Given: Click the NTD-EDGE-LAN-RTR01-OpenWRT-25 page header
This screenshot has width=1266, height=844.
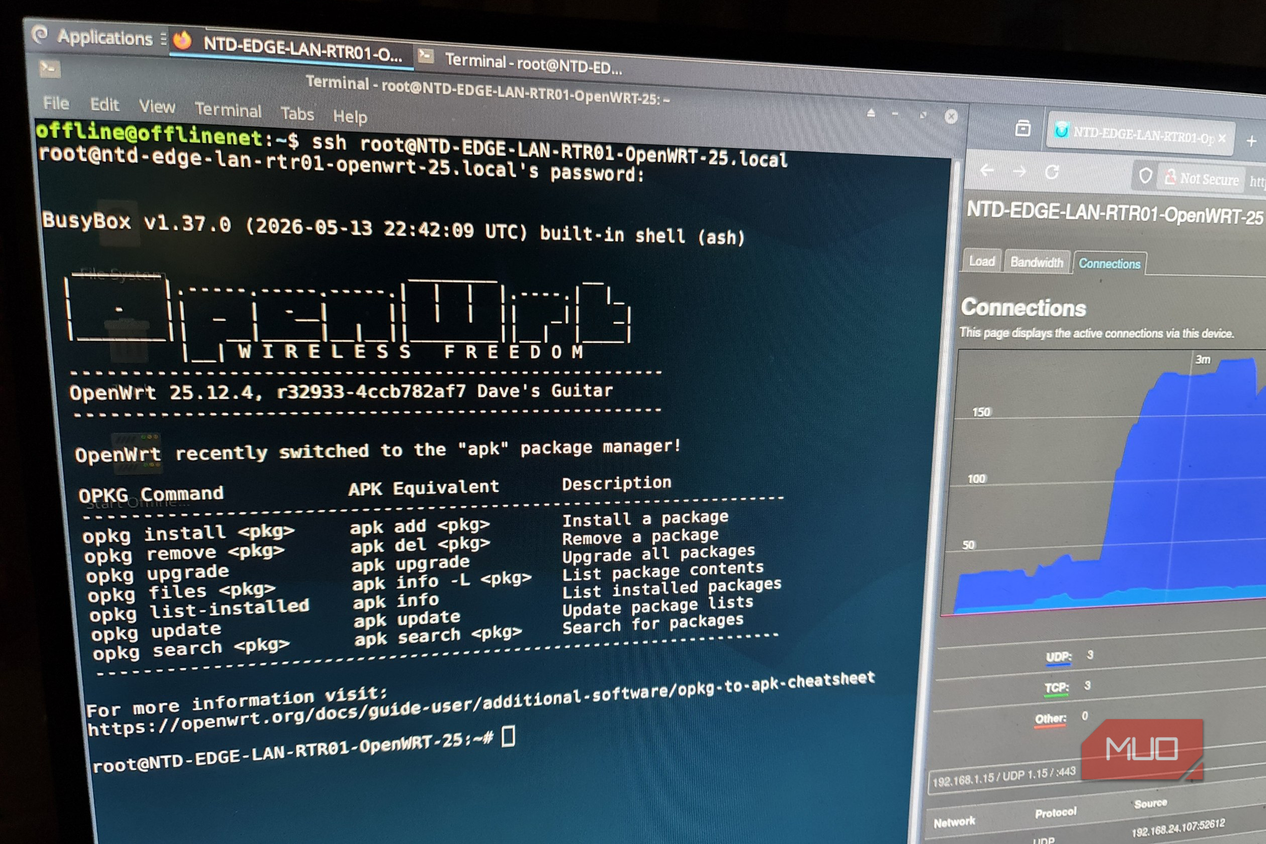Looking at the screenshot, I should (x=1114, y=214).
